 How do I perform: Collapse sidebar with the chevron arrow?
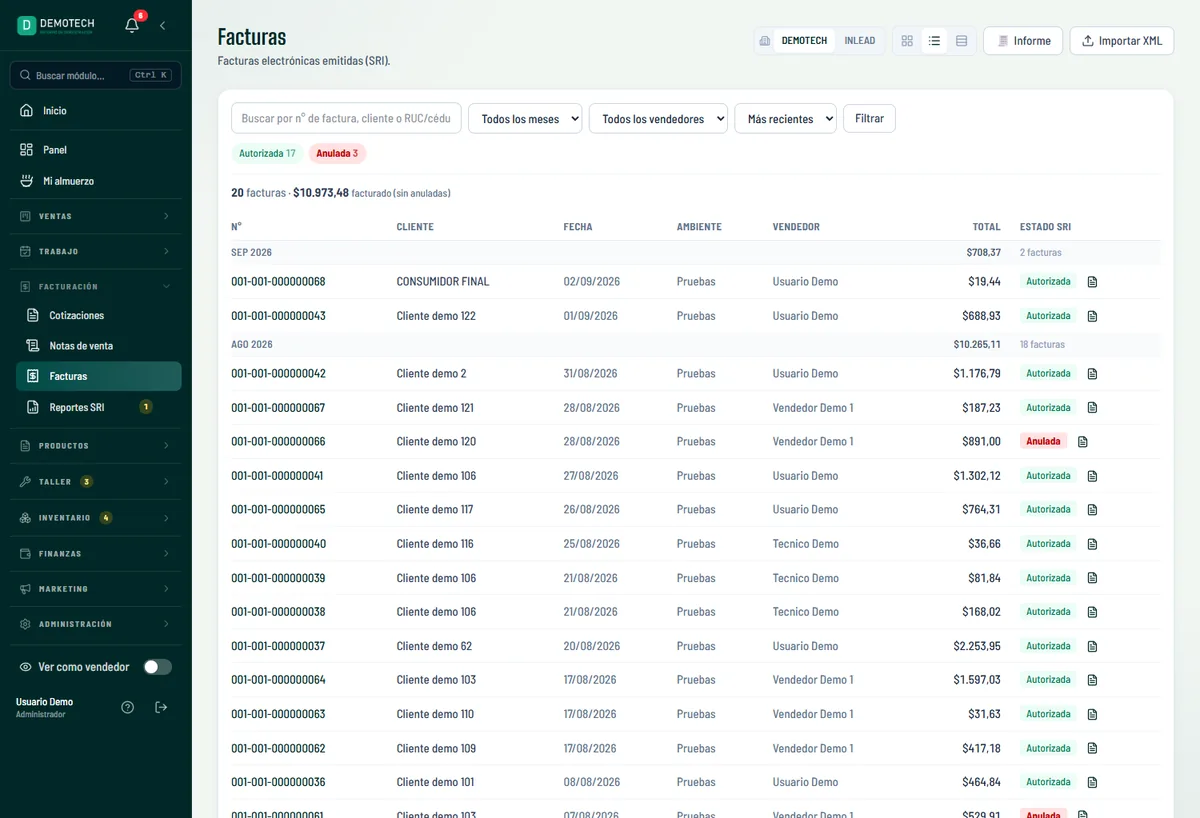coord(163,25)
